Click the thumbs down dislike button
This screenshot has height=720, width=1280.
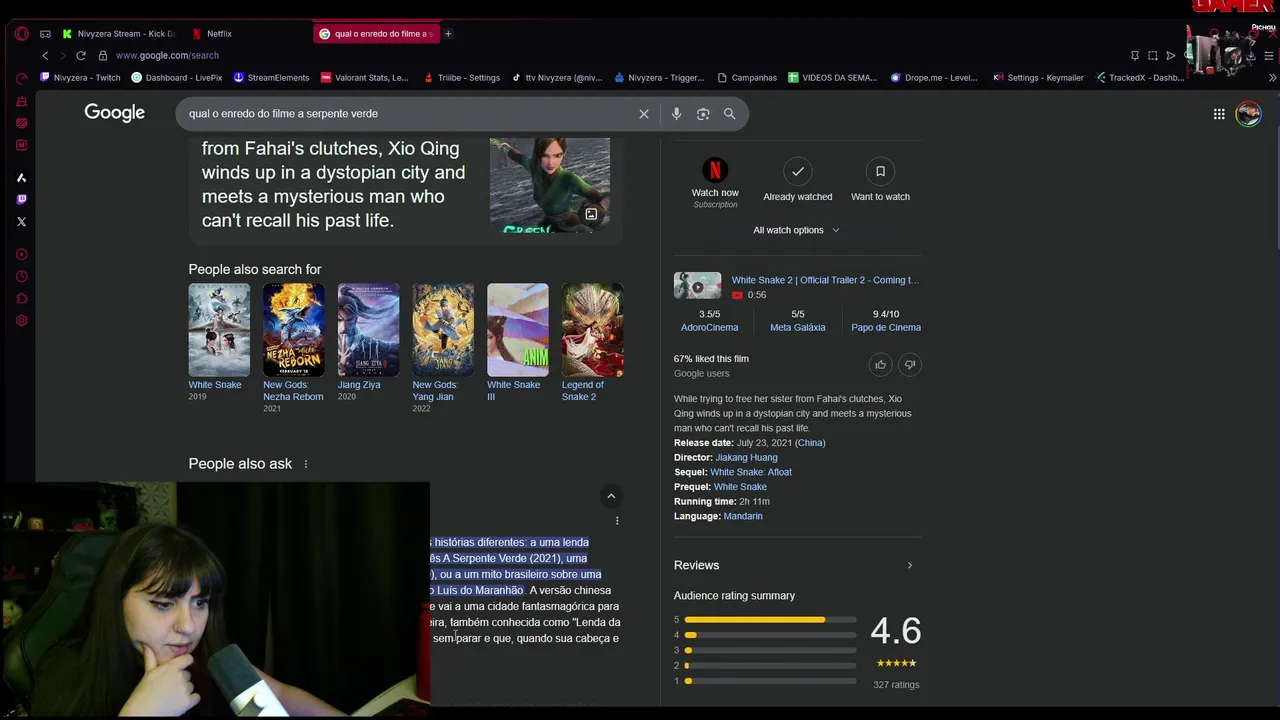click(x=910, y=365)
